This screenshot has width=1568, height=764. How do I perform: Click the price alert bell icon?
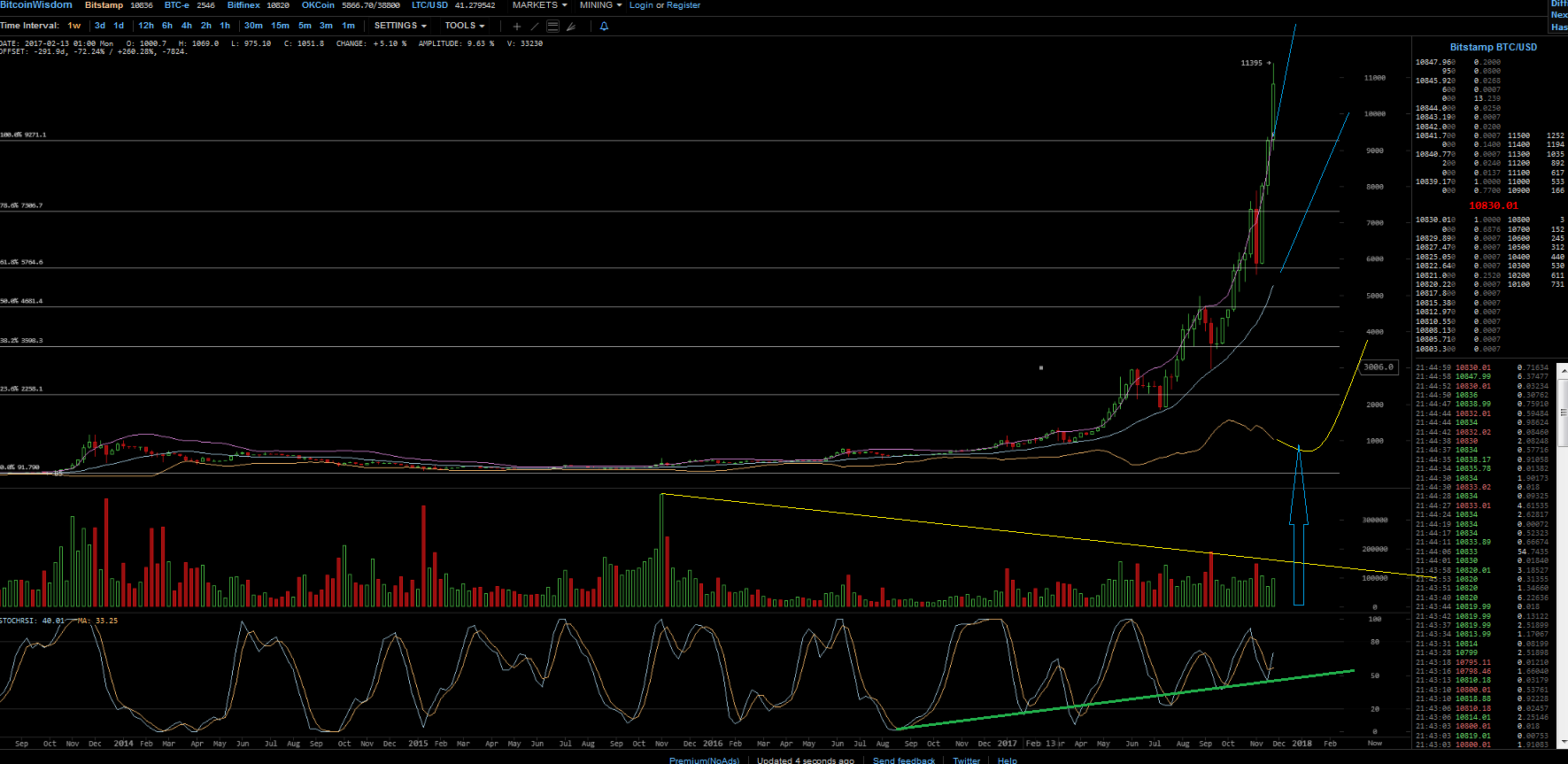(604, 27)
